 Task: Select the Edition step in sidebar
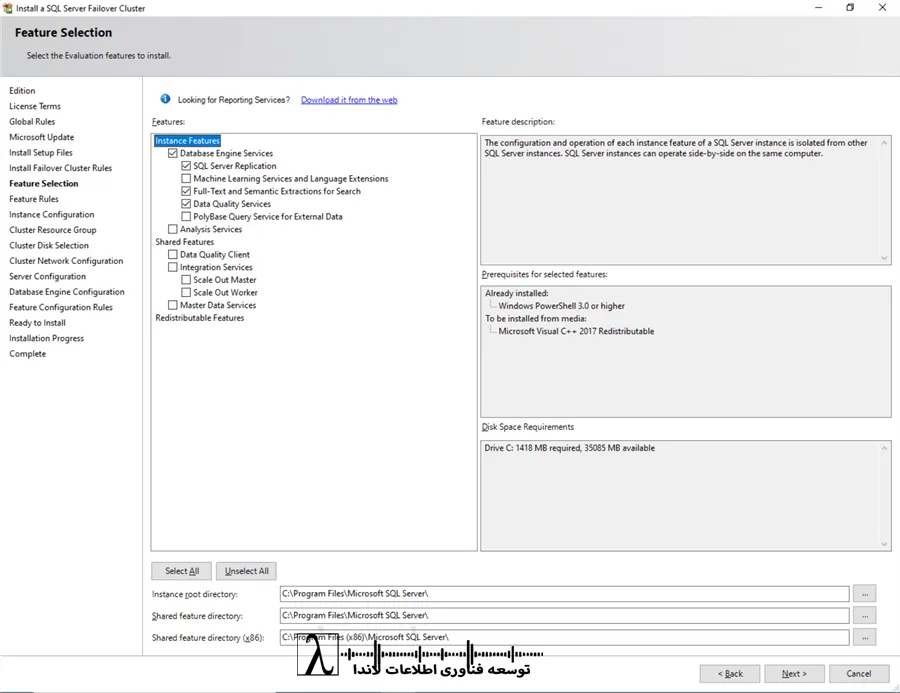point(22,91)
